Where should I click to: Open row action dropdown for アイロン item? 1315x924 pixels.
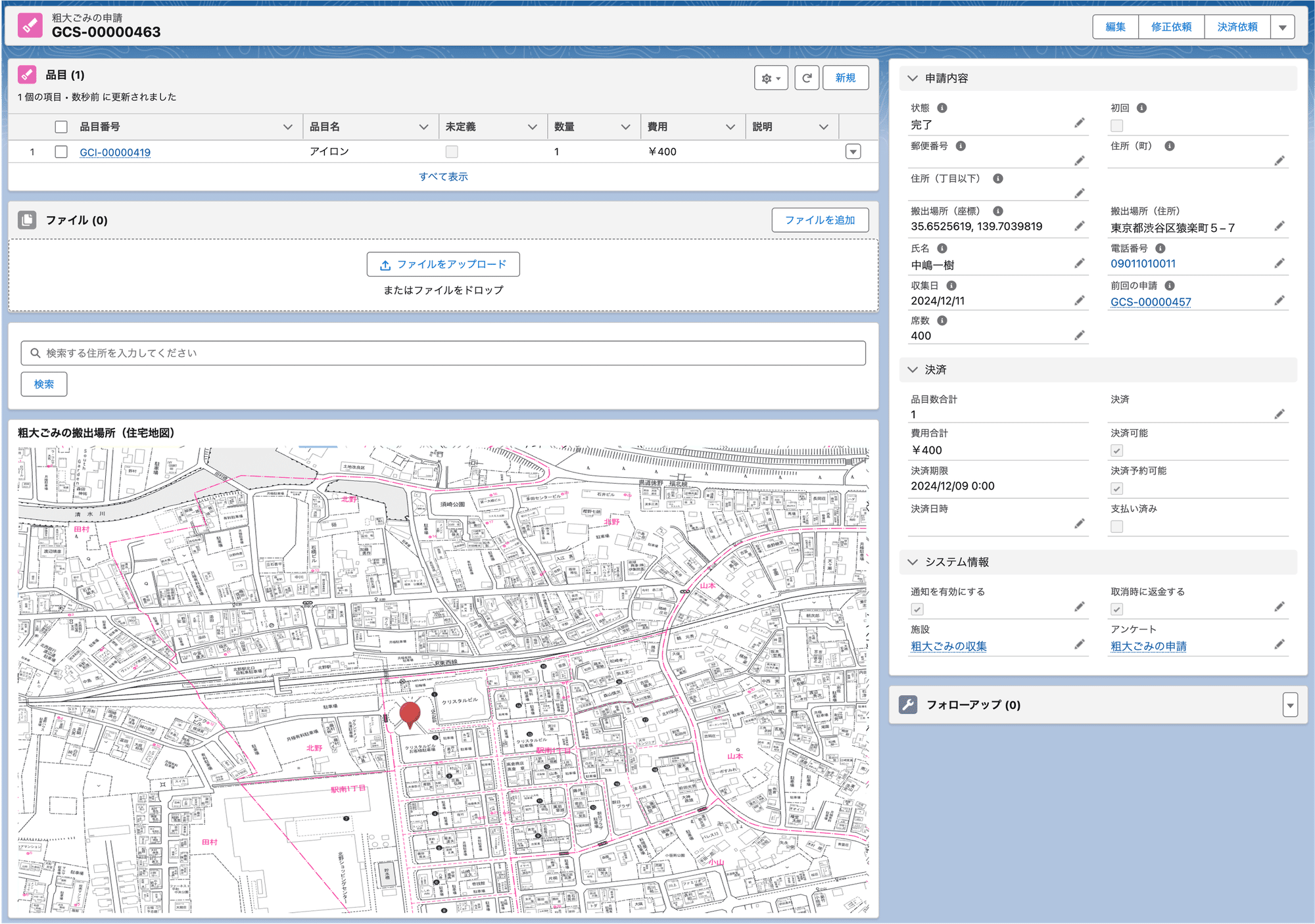click(853, 152)
